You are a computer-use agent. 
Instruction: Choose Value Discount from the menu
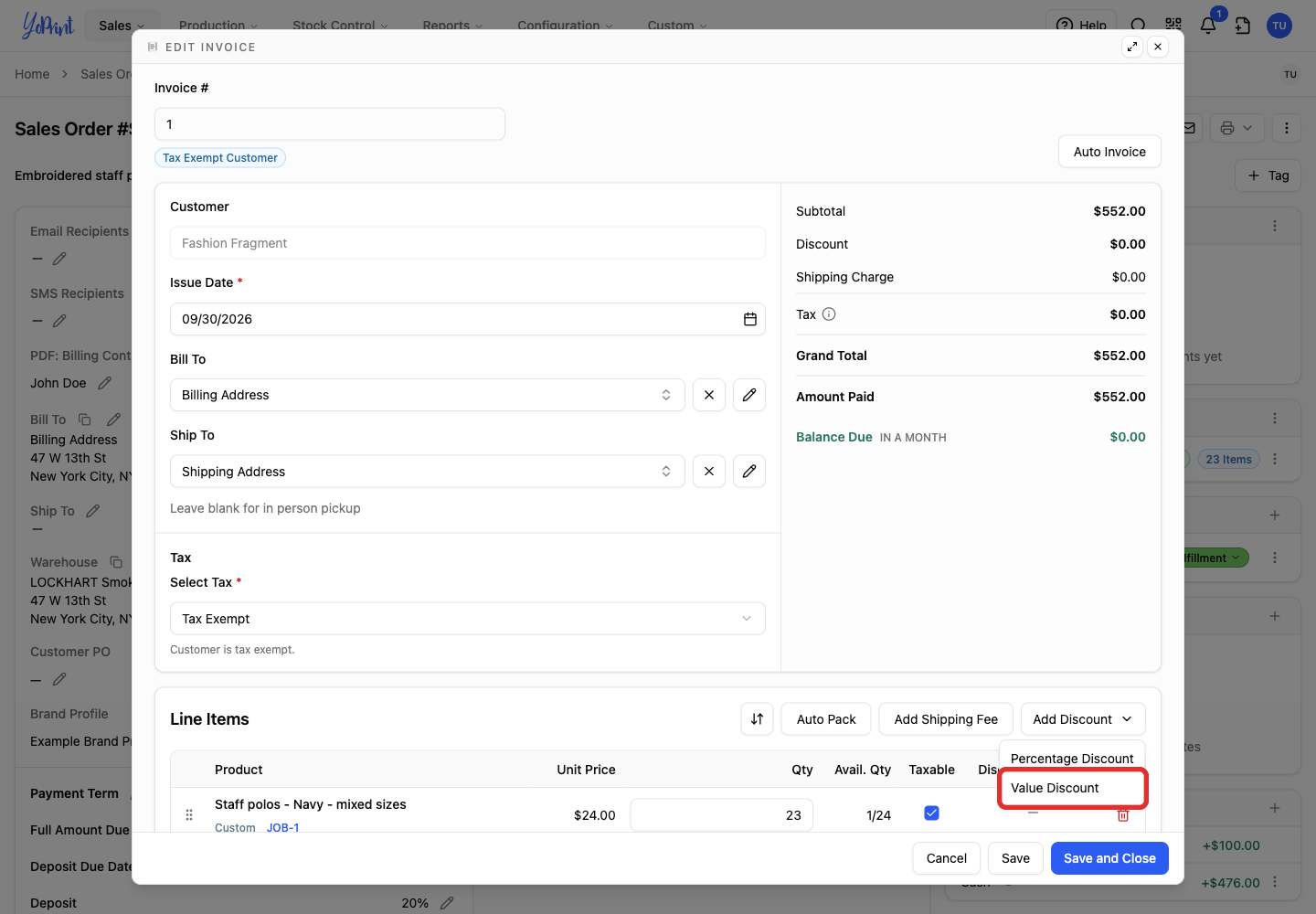[x=1072, y=788]
